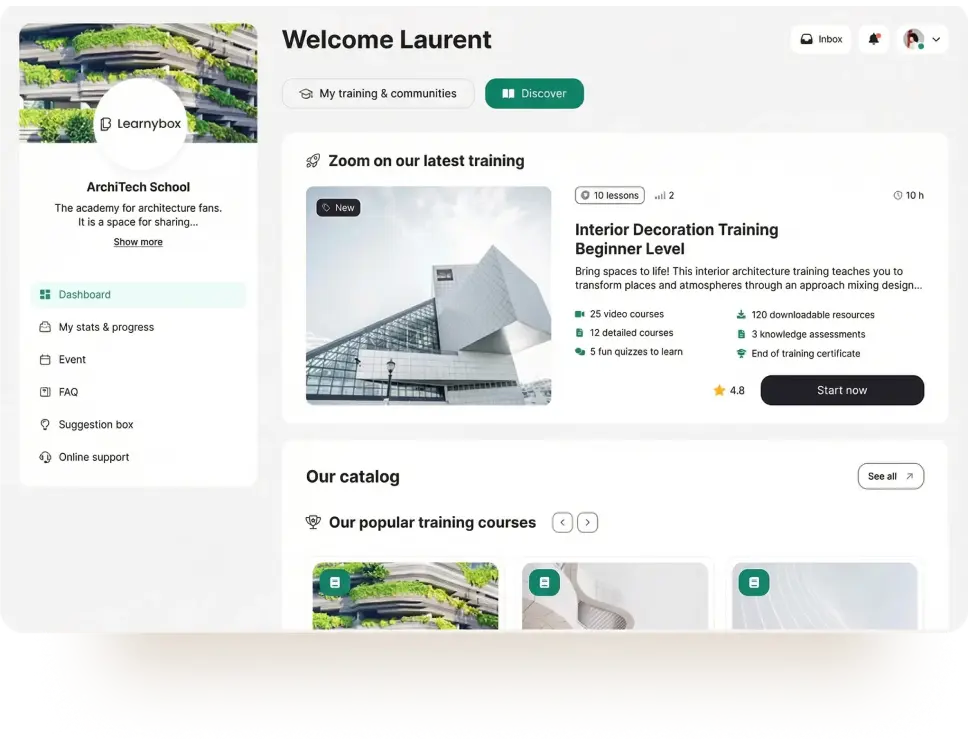Switch to the Discover tab
Image resolution: width=968 pixels, height=744 pixels.
[x=534, y=93]
